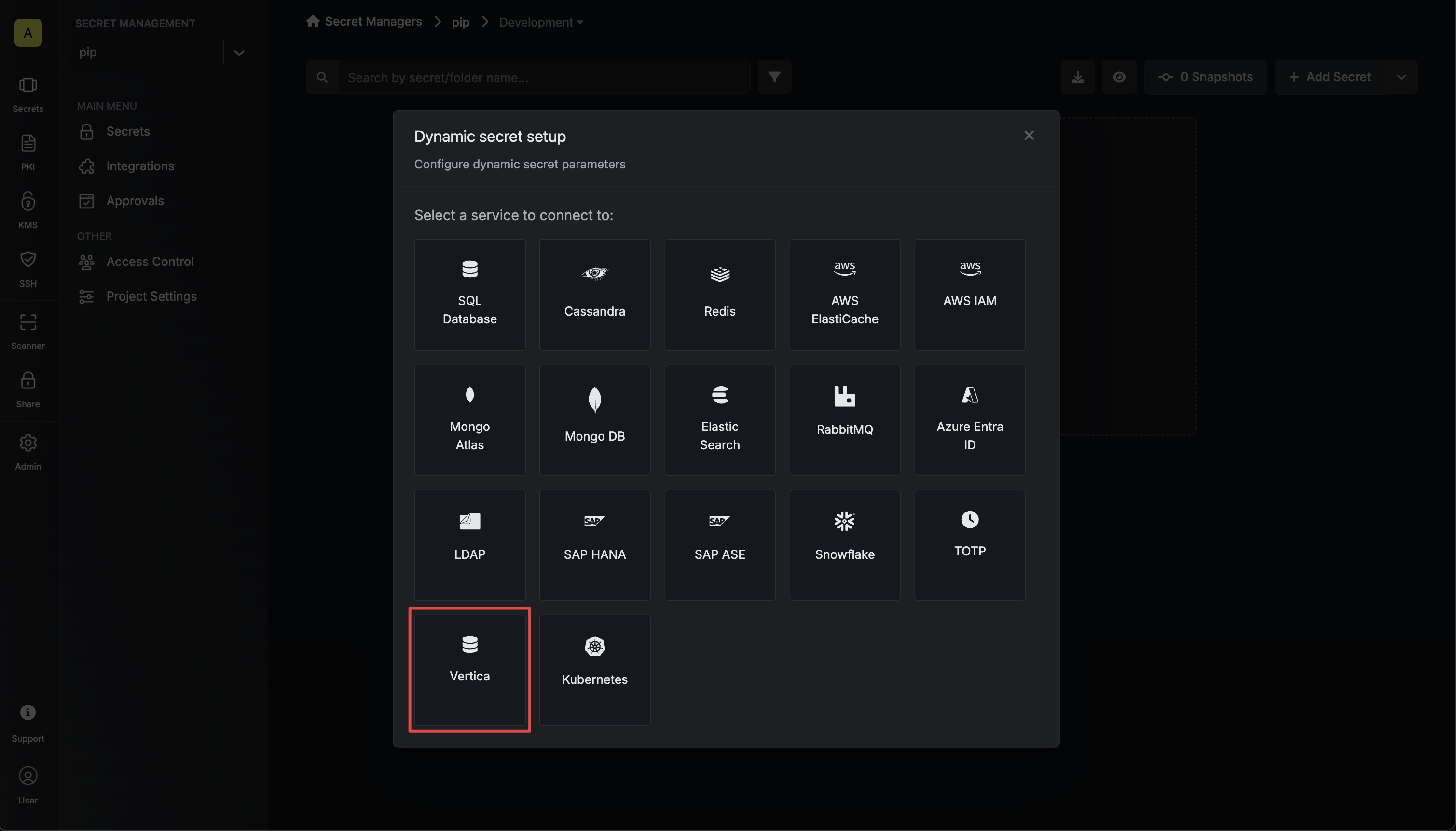The width and height of the screenshot is (1456, 831).
Task: Expand the Add Secret options chevron
Action: coord(1401,77)
